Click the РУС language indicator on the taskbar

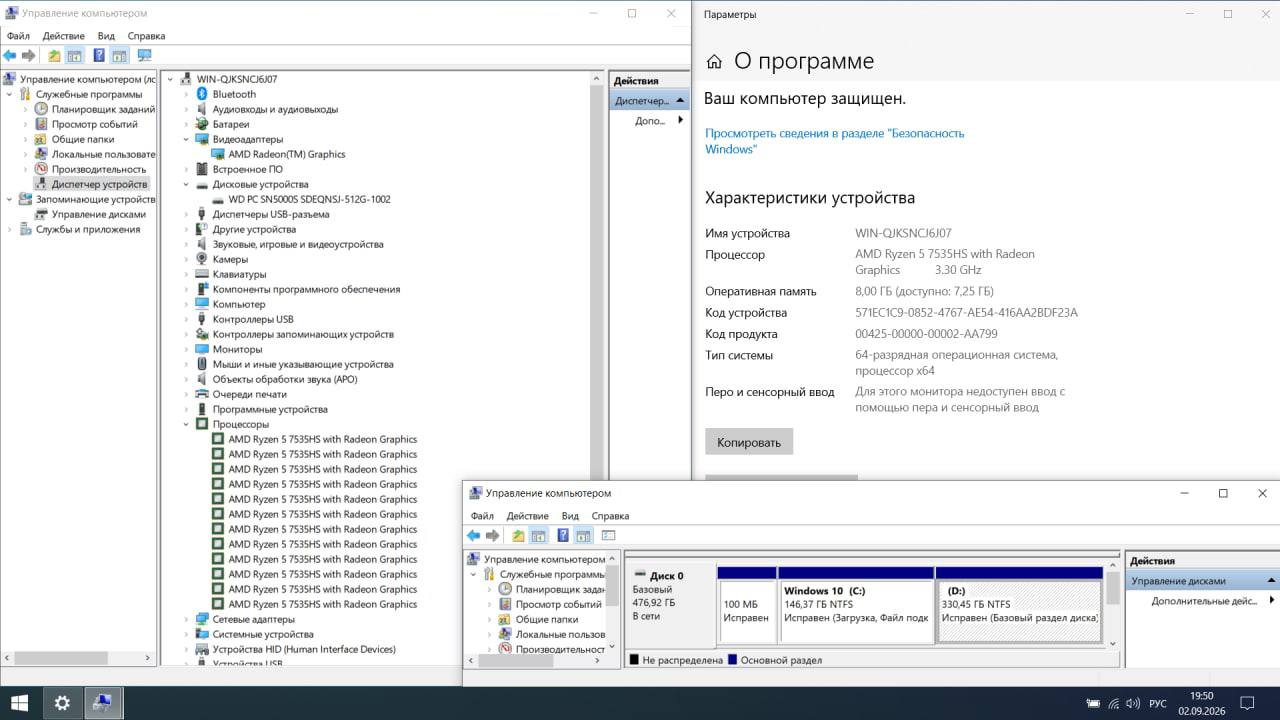[x=1158, y=703]
